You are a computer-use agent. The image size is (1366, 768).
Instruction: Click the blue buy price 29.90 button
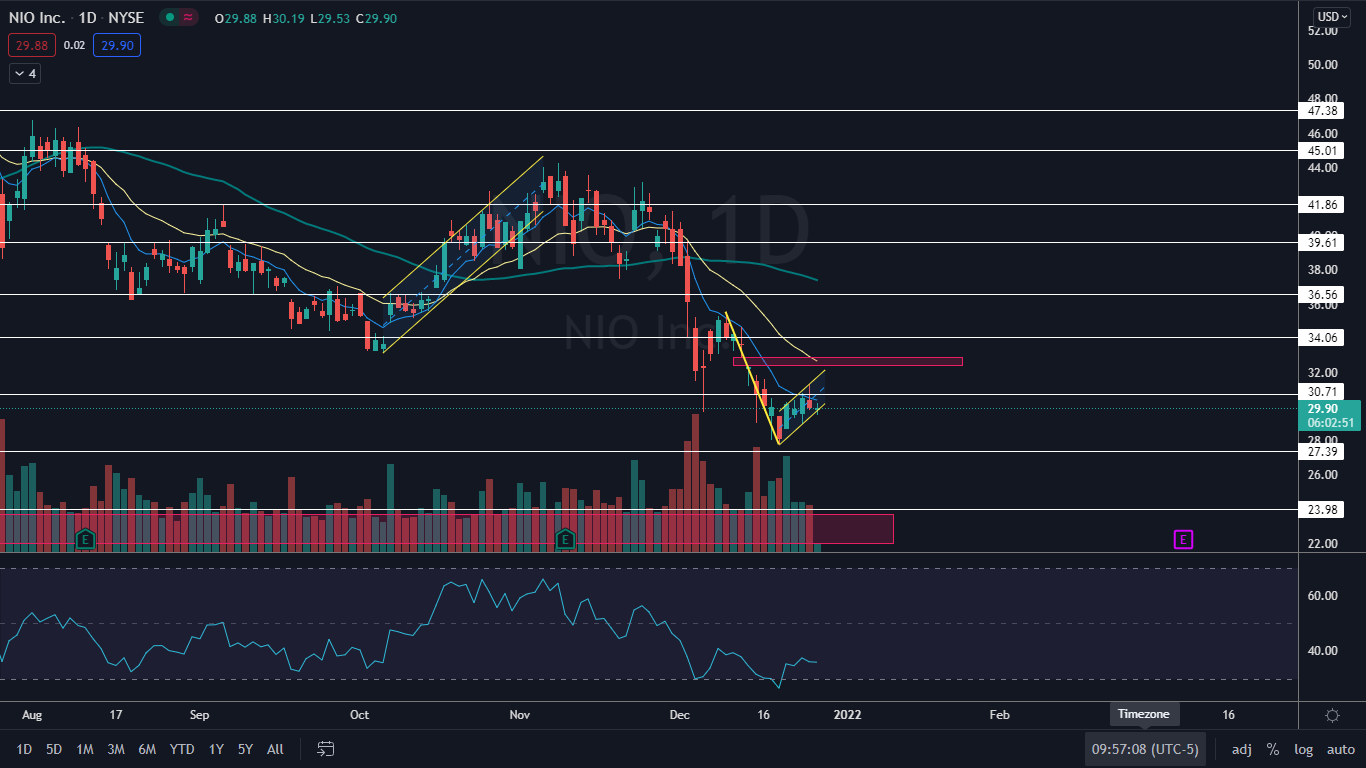coord(117,45)
